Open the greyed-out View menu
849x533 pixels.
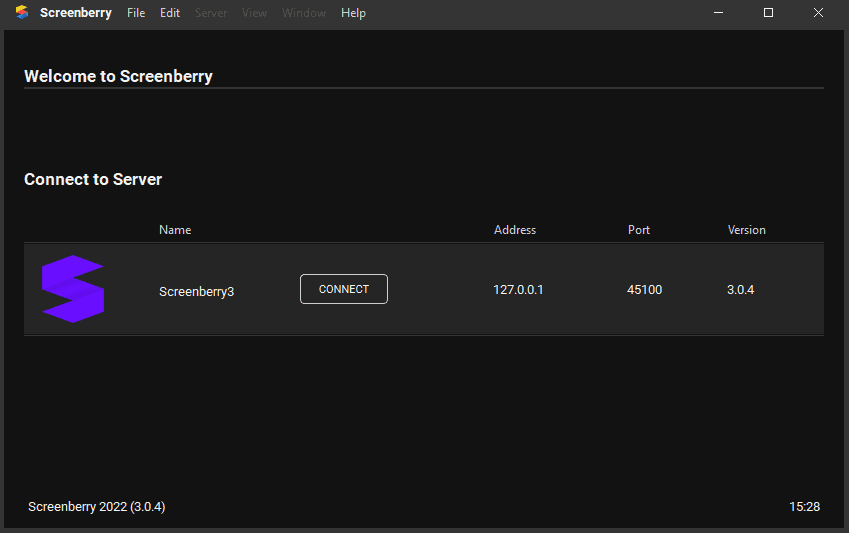(x=254, y=12)
